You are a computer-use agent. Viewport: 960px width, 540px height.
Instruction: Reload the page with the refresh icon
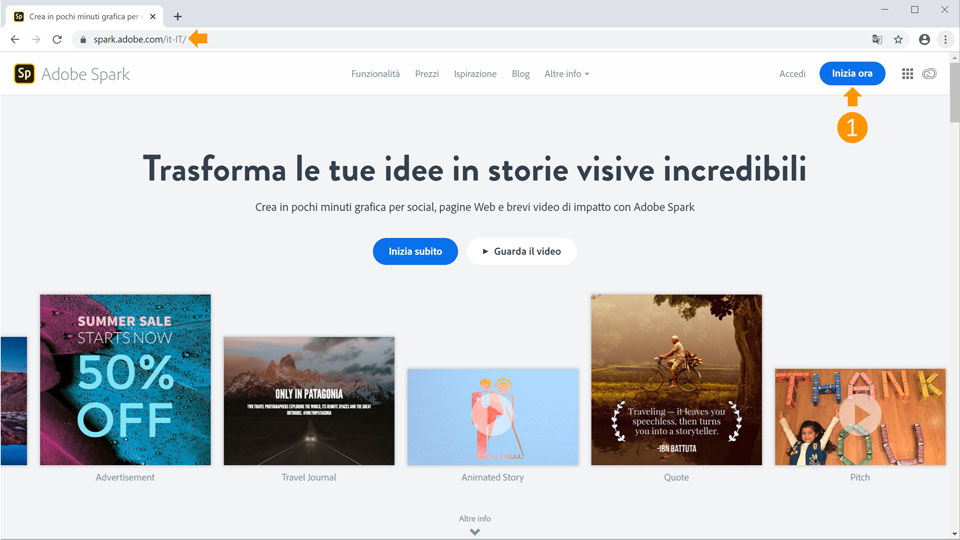coord(57,39)
